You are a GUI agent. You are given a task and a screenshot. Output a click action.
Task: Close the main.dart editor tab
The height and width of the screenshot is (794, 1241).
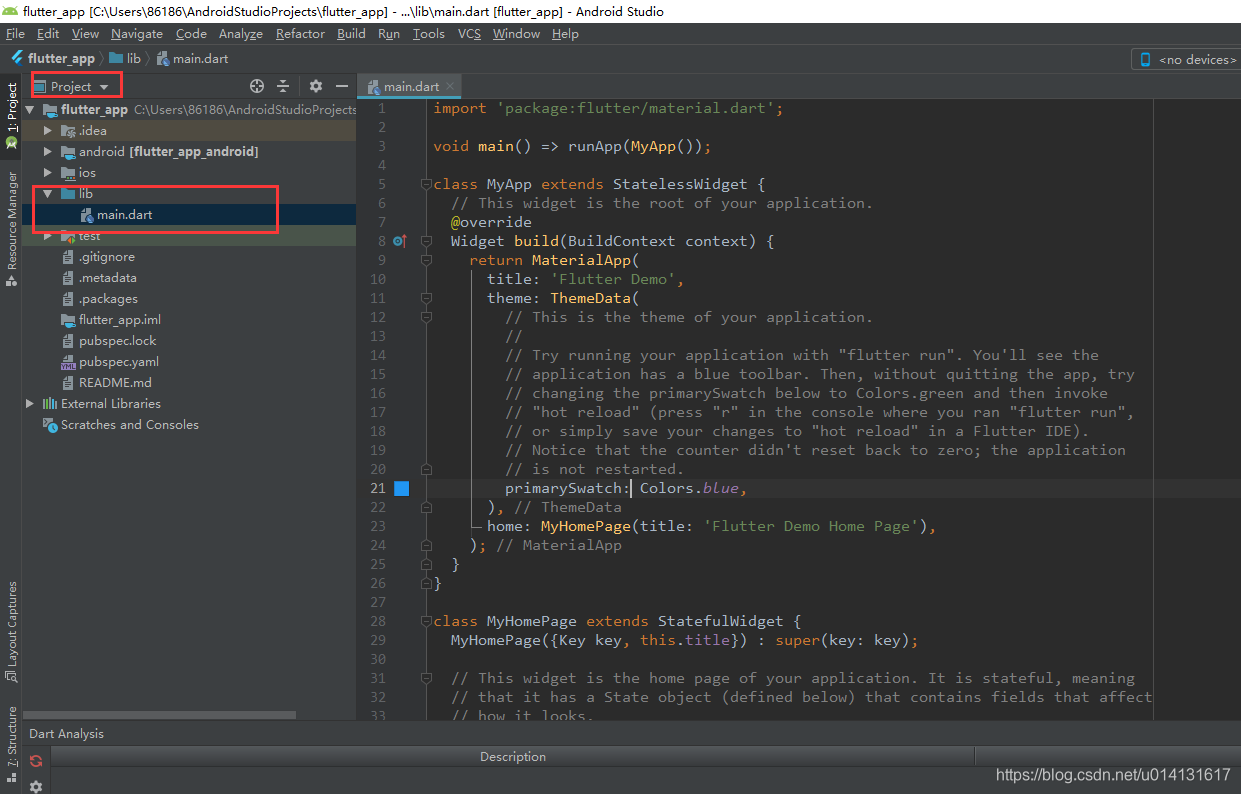pos(450,87)
